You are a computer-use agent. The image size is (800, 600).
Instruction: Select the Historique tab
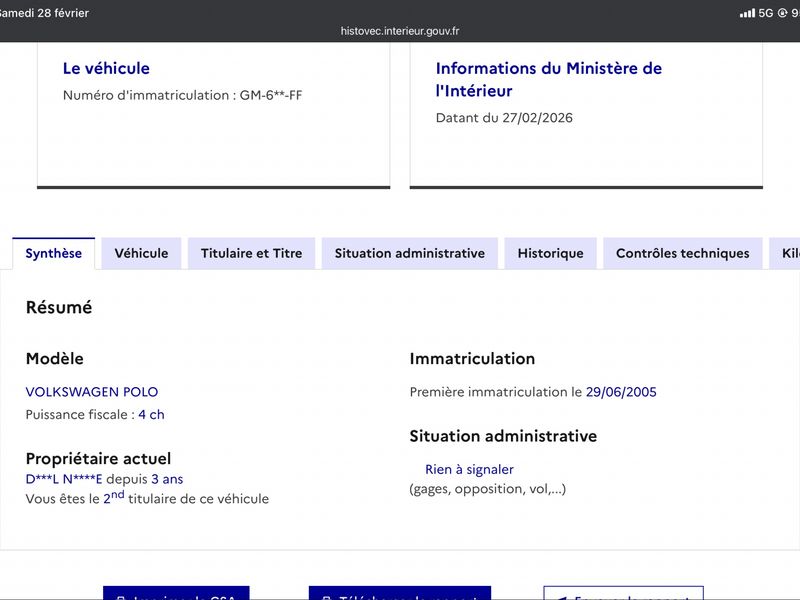point(550,253)
